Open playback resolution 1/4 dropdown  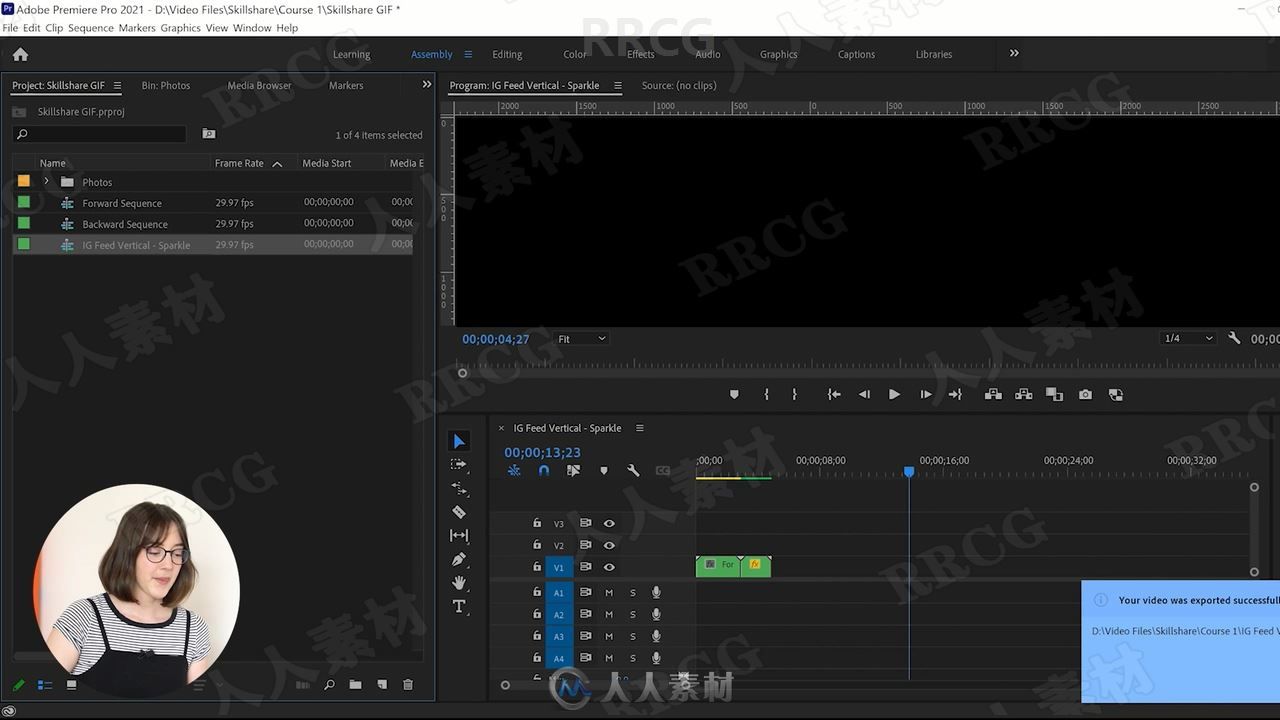pyautogui.click(x=1188, y=338)
